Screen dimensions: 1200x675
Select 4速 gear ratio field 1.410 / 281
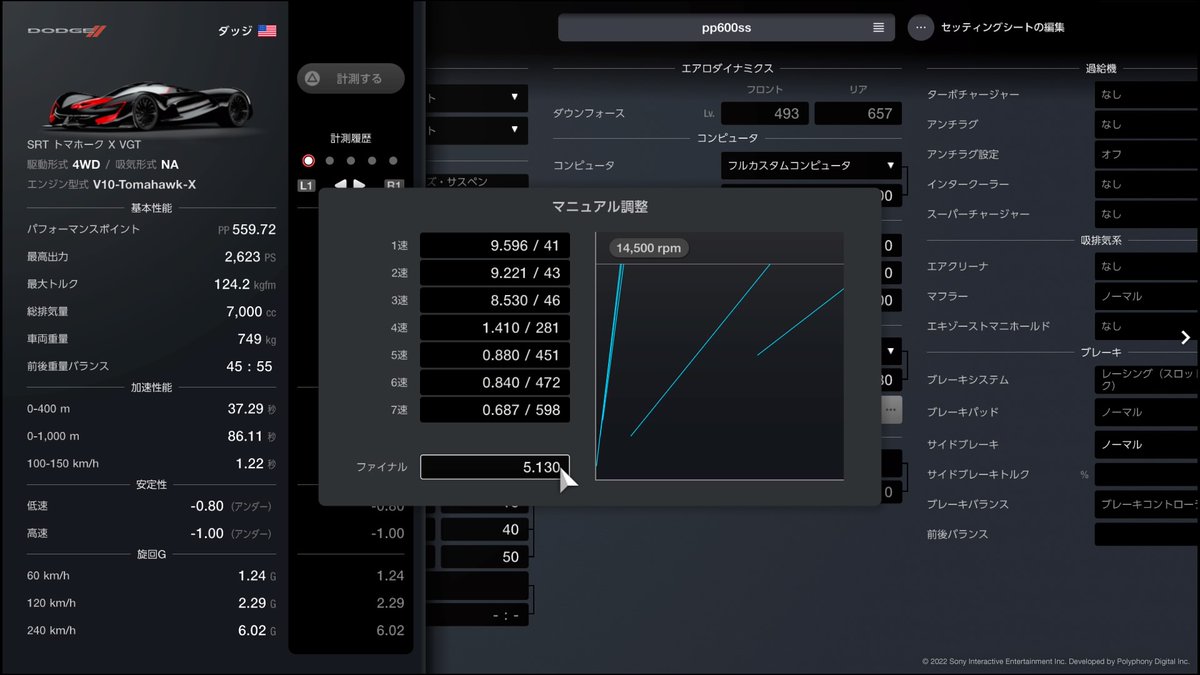click(x=495, y=327)
